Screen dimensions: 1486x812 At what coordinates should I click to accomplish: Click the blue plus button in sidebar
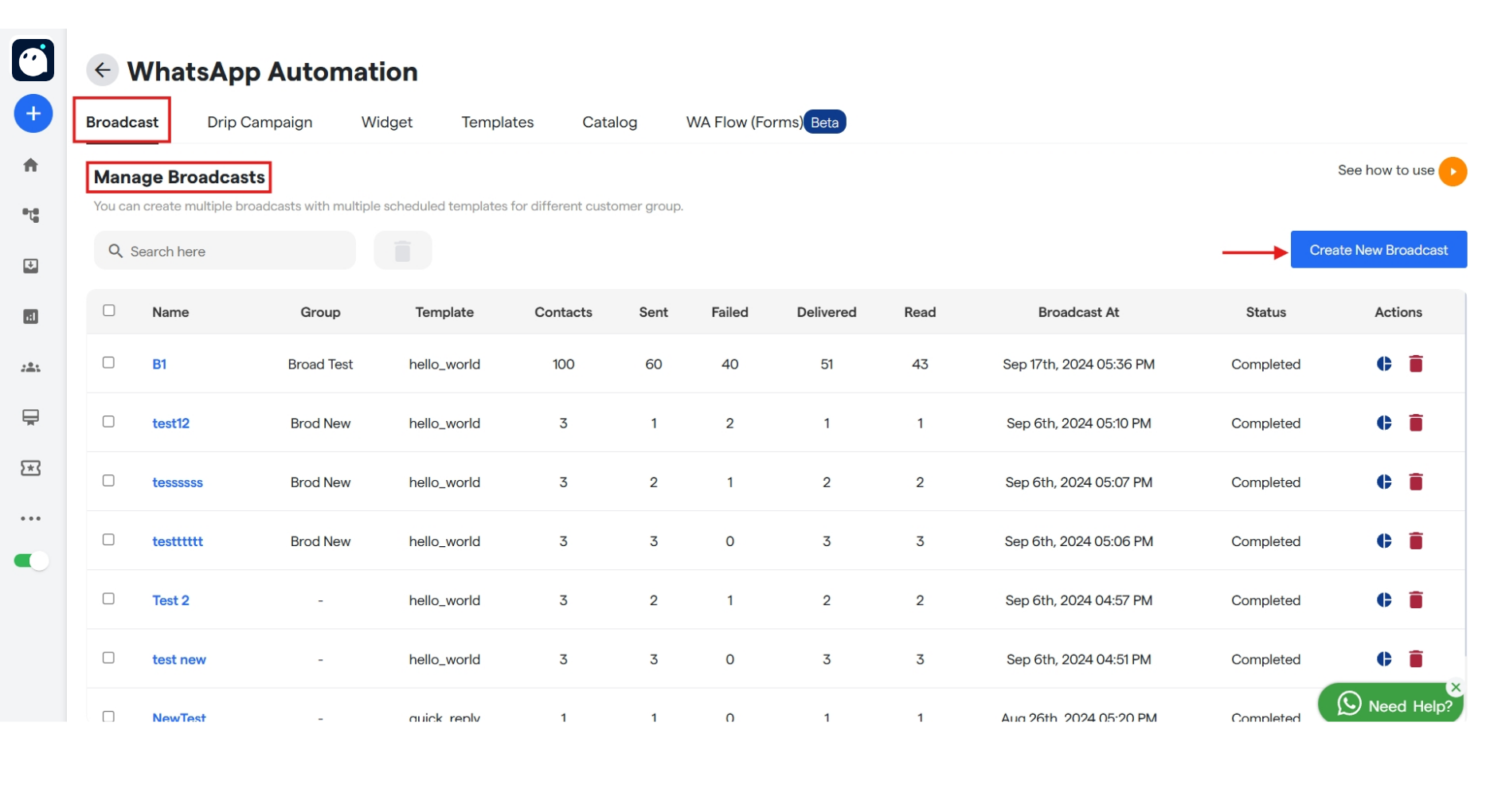[33, 114]
